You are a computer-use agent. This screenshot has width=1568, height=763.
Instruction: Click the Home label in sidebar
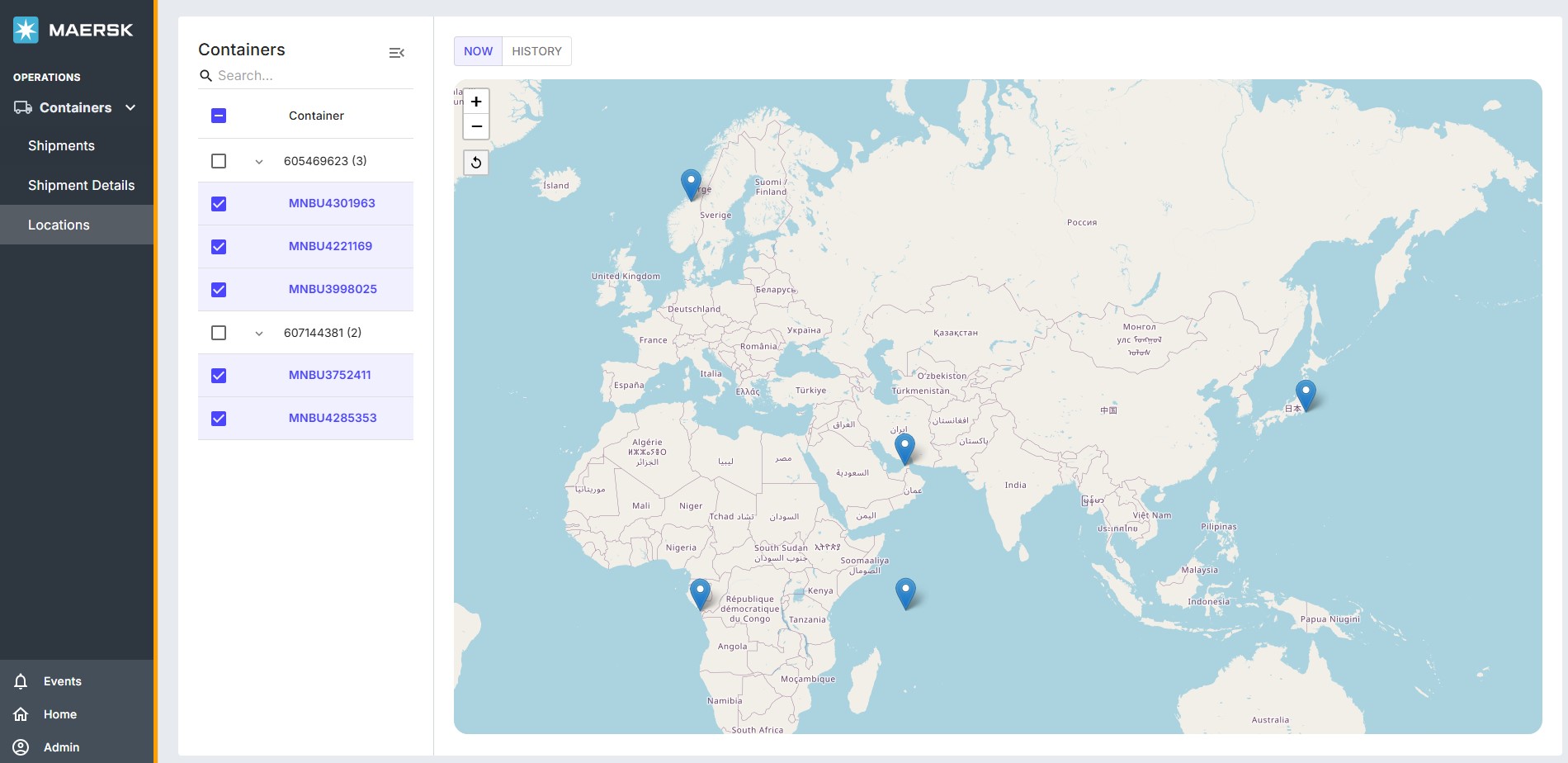click(x=60, y=714)
